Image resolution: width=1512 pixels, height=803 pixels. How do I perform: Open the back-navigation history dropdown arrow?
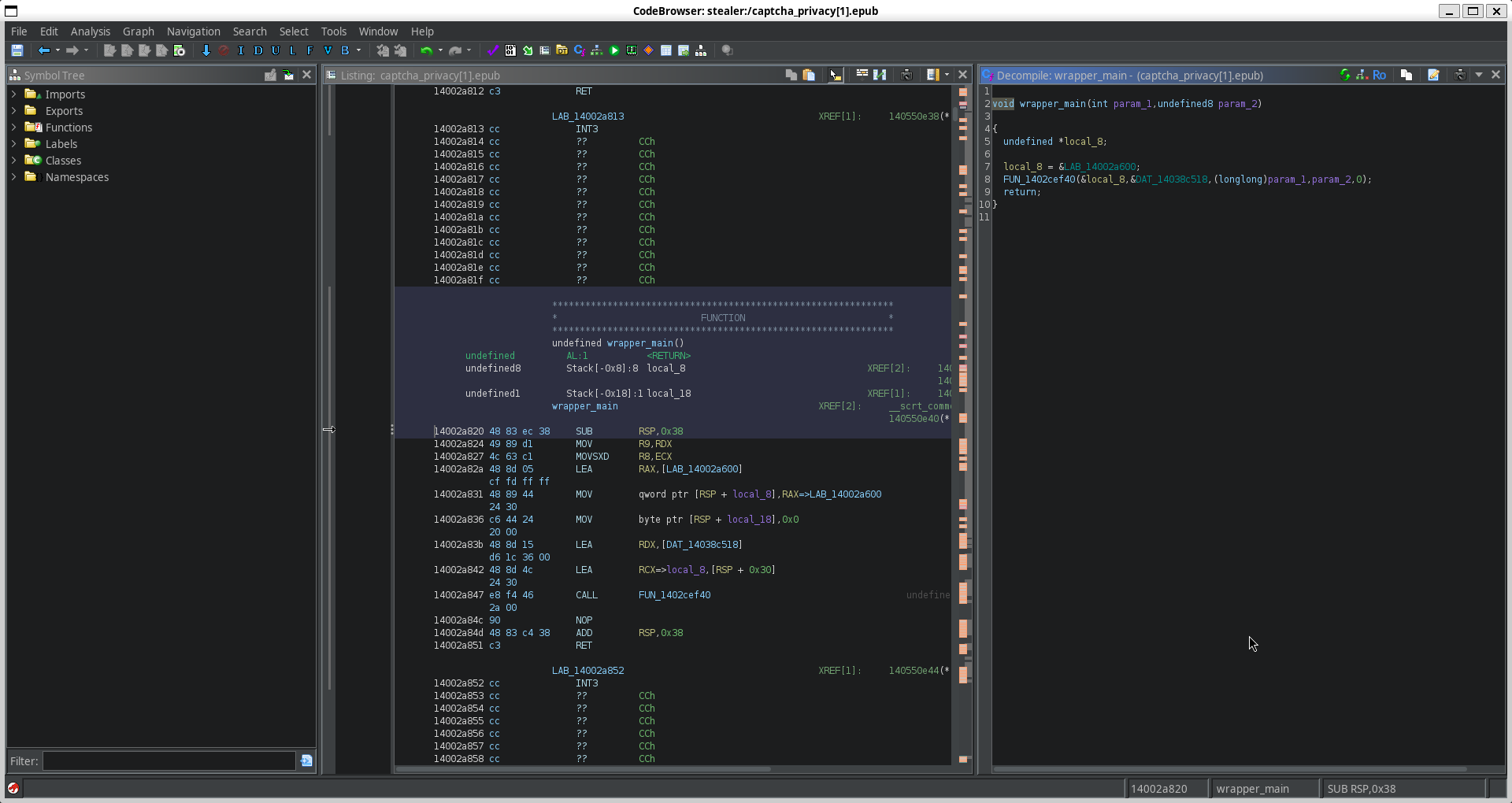[57, 50]
